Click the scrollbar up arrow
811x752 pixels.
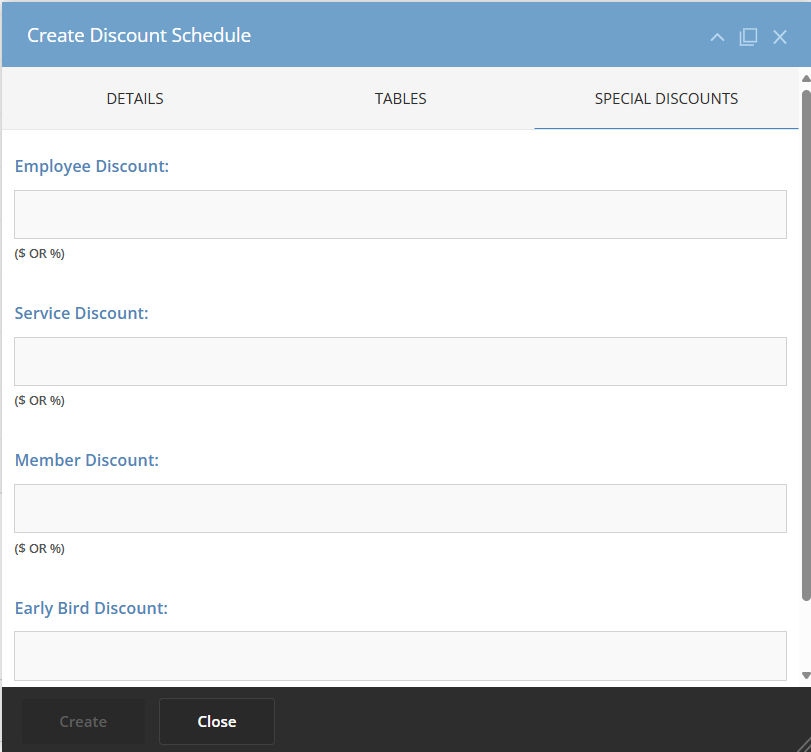point(806,79)
